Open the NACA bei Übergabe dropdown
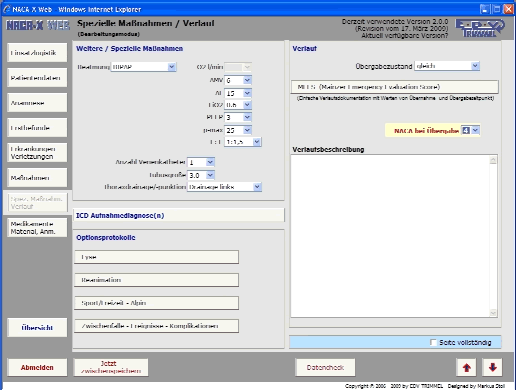Viewport: 516px width, 390px height. pos(470,130)
